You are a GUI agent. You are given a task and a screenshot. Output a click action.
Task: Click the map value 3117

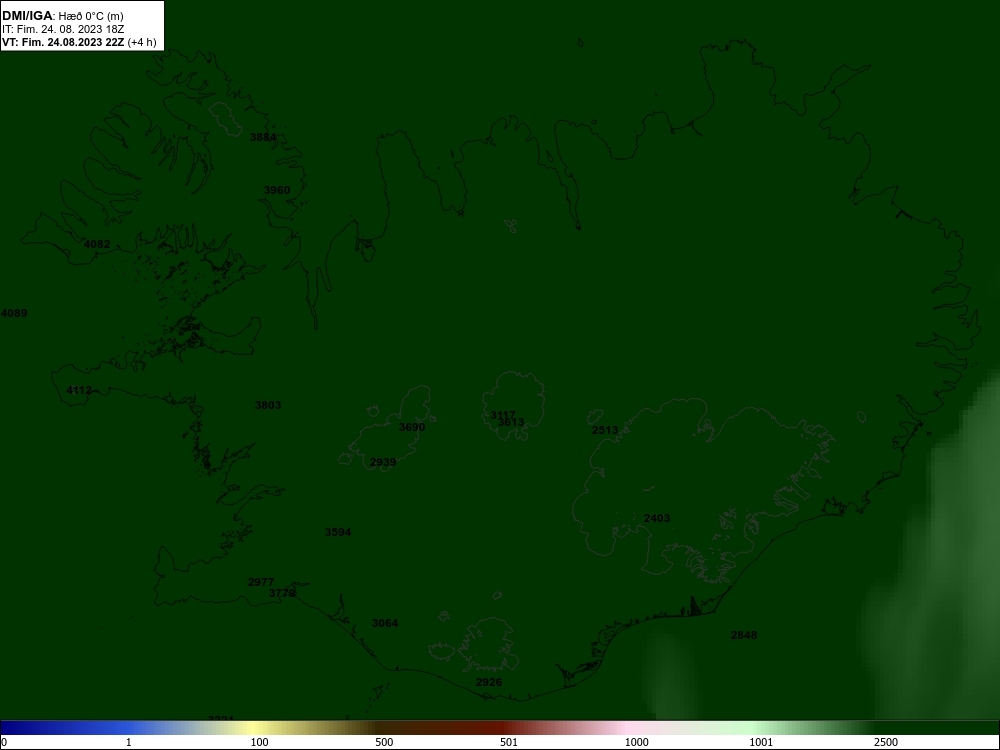tap(503, 415)
